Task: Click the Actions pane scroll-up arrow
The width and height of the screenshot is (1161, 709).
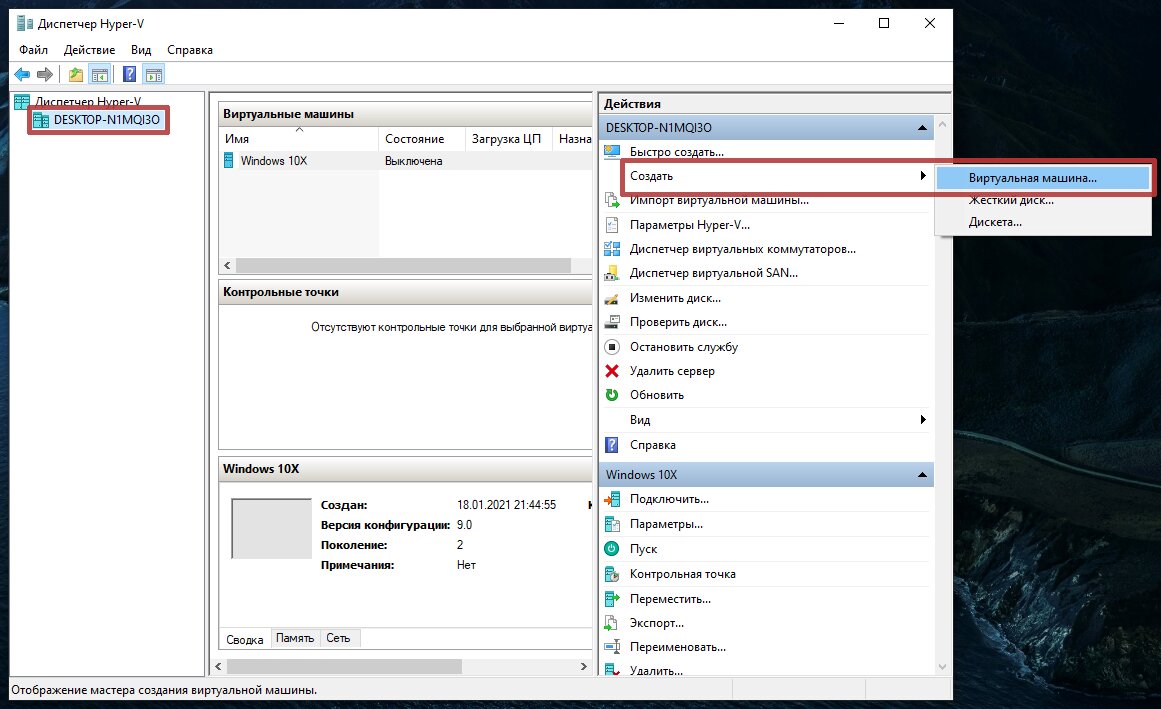Action: click(942, 124)
